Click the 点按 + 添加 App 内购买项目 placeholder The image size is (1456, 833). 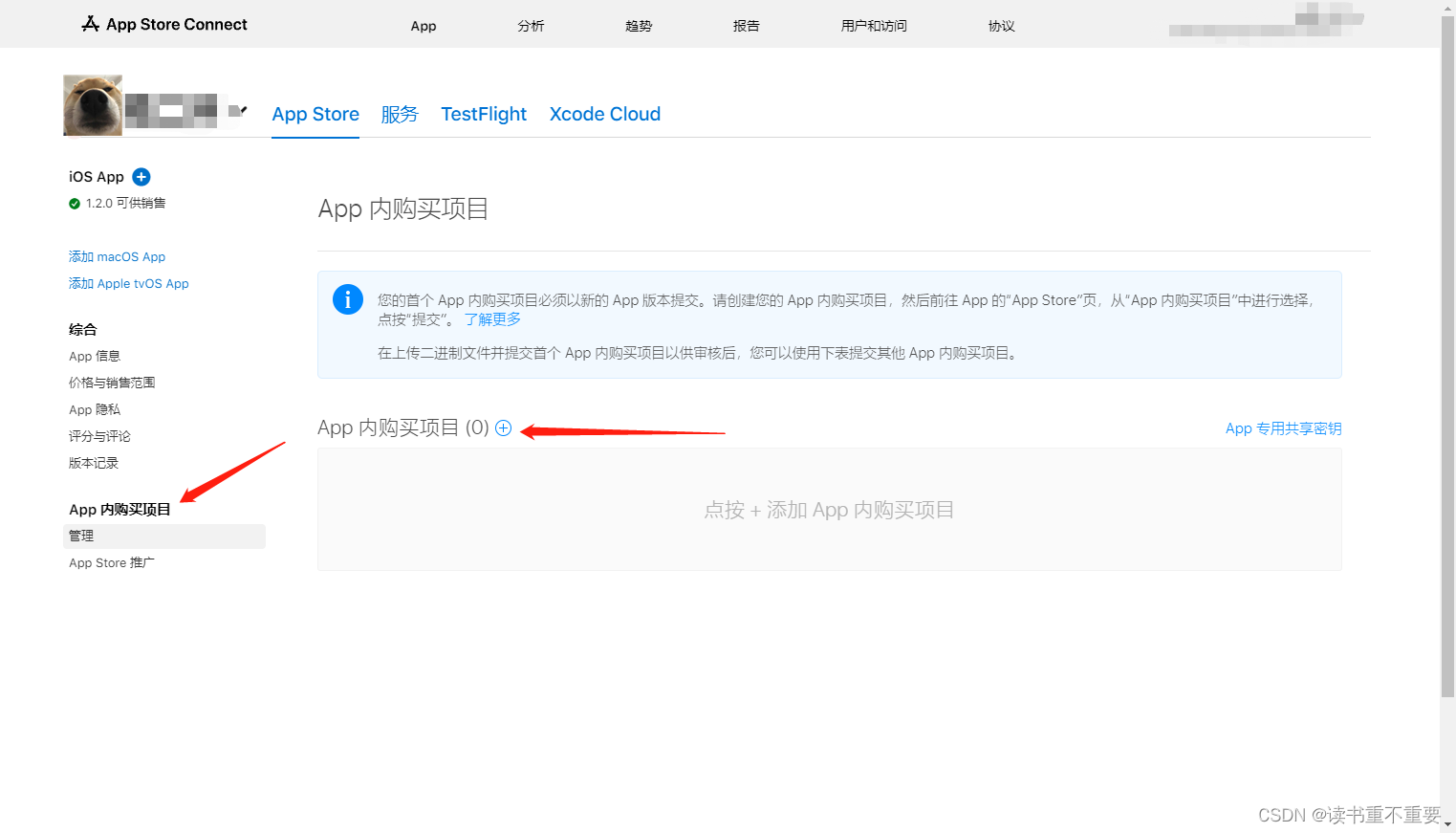[x=829, y=510]
